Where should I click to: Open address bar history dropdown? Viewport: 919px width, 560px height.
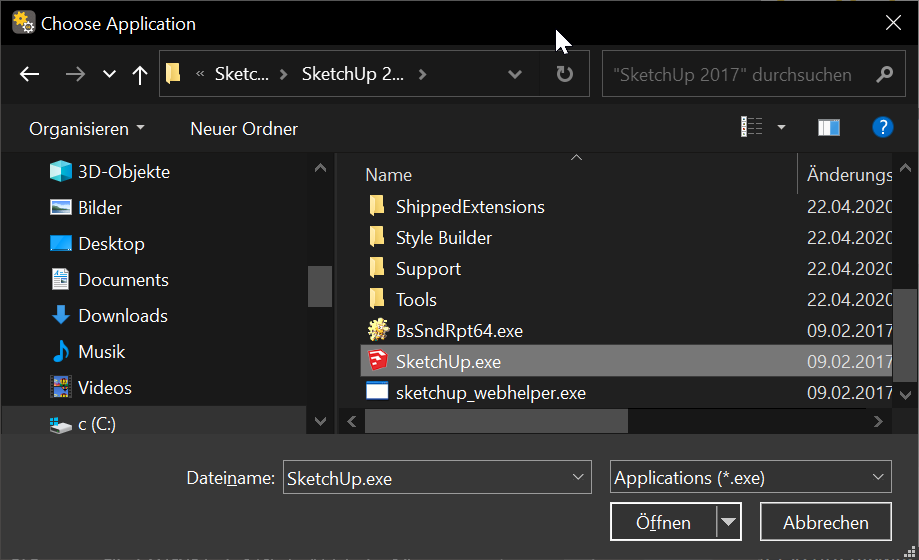click(515, 74)
